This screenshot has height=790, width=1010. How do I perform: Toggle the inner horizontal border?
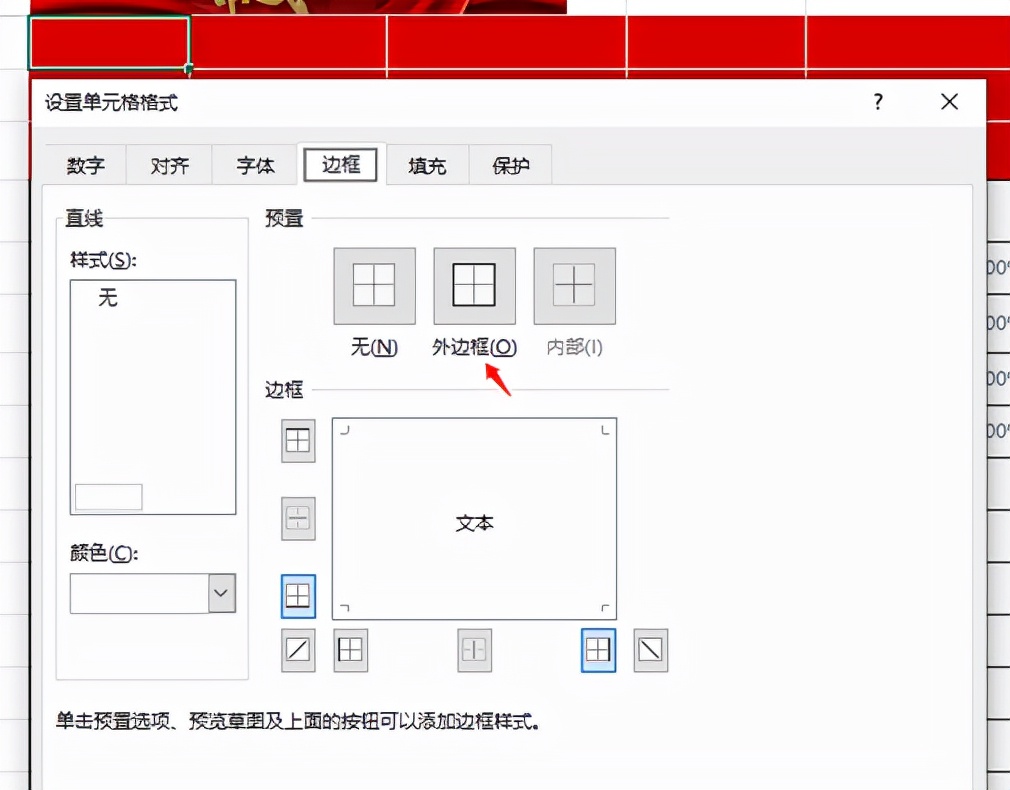click(x=297, y=518)
